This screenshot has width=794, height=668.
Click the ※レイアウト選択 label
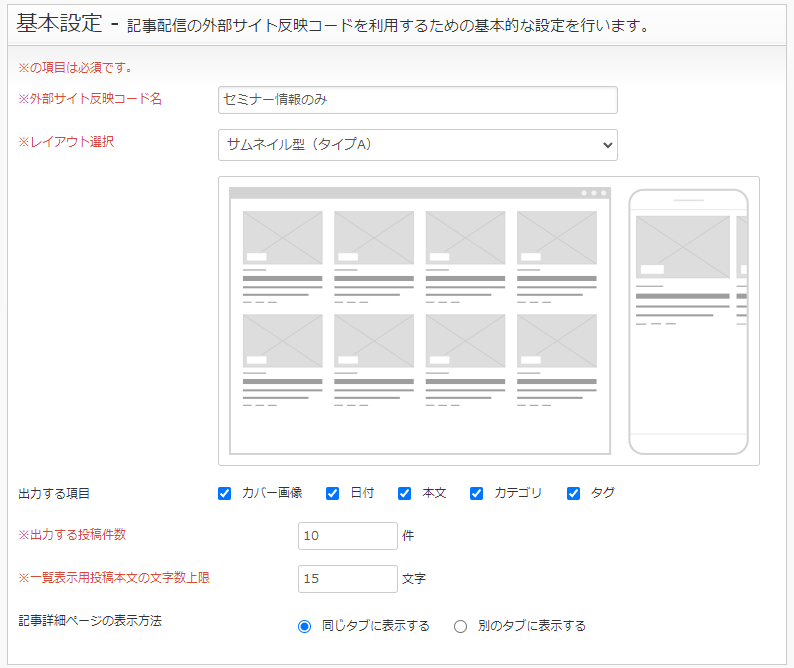pos(66,142)
